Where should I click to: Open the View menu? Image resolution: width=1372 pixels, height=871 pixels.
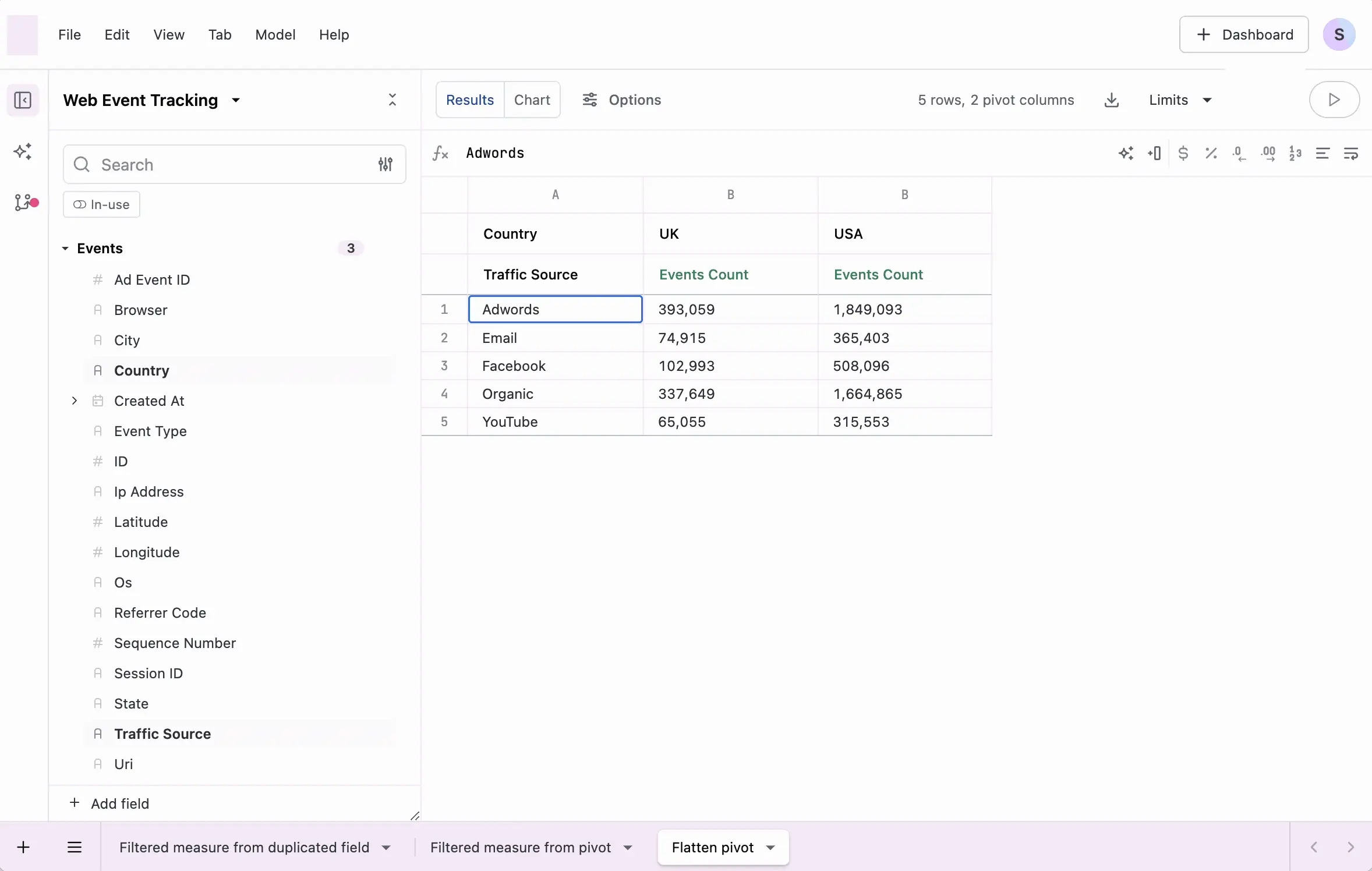pyautogui.click(x=169, y=35)
